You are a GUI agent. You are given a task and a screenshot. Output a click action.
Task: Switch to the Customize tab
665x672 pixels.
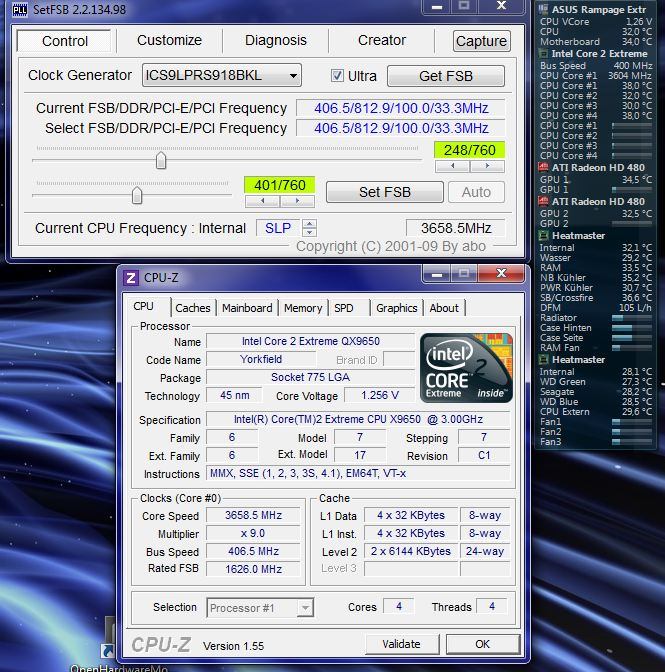tap(169, 40)
